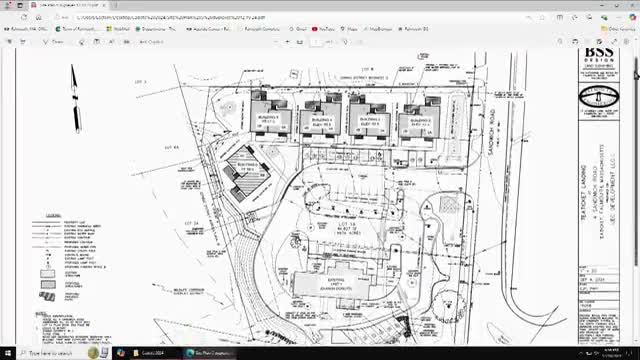Open the Windows Start menu
640x360 pixels.
pyautogui.click(x=7, y=353)
